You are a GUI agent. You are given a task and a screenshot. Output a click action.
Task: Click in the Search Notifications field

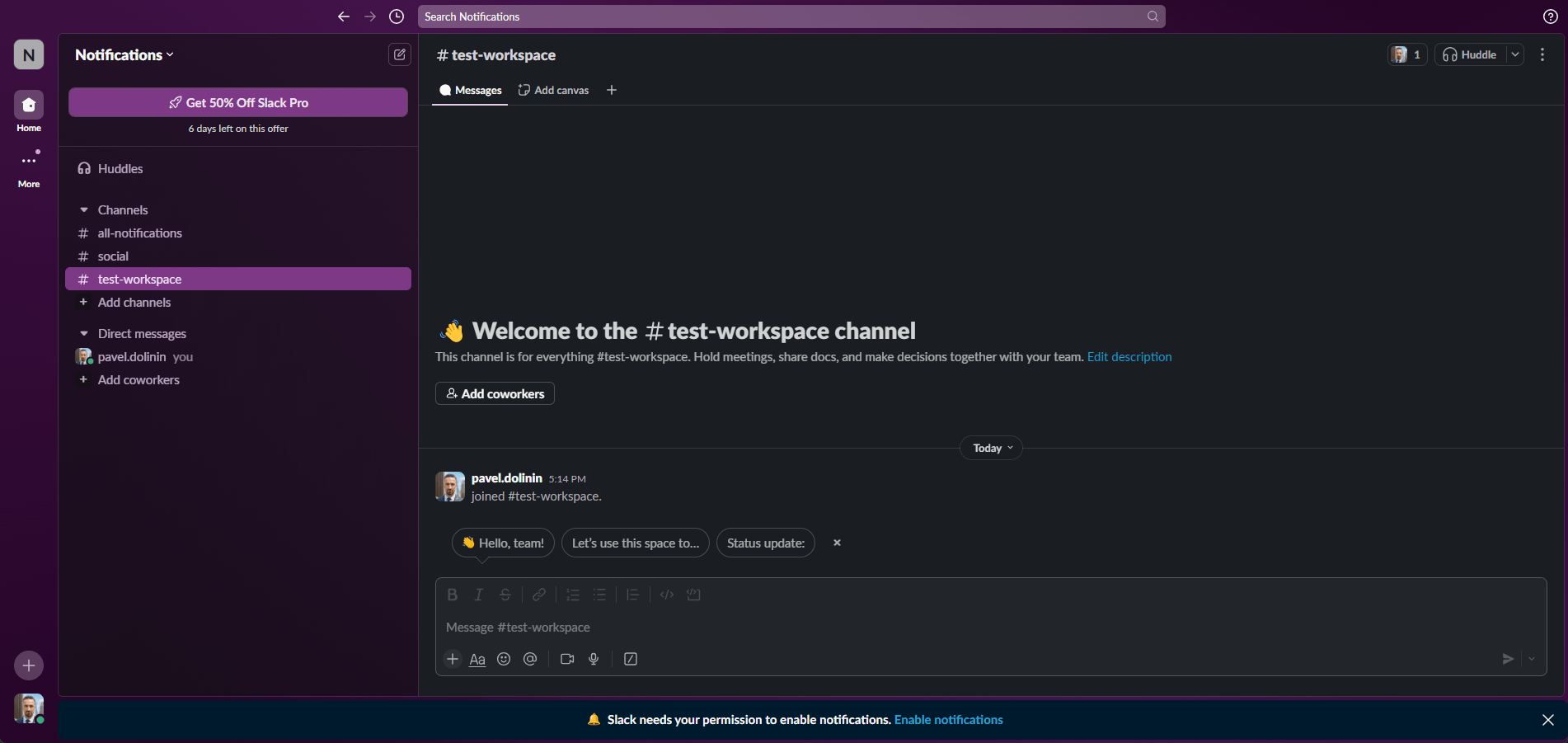(783, 16)
